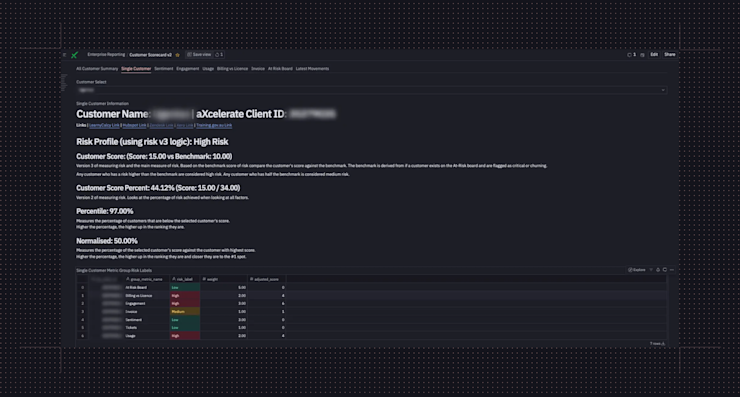Sort by the adjusted_score column header
Image resolution: width=740 pixels, height=397 pixels.
pyautogui.click(x=267, y=279)
